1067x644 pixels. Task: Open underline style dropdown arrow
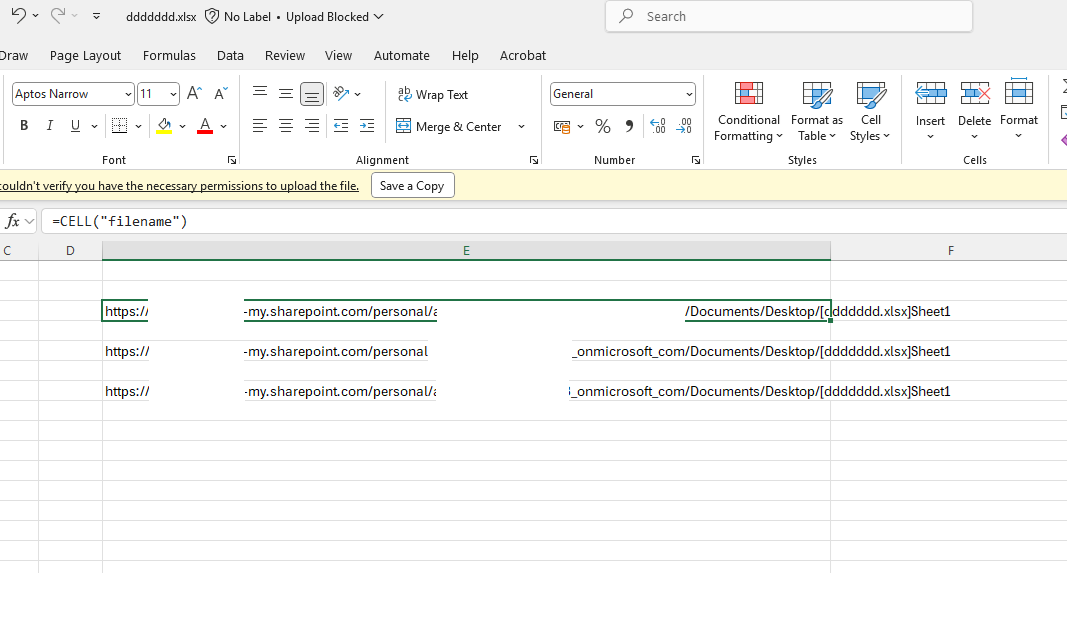coord(94,126)
